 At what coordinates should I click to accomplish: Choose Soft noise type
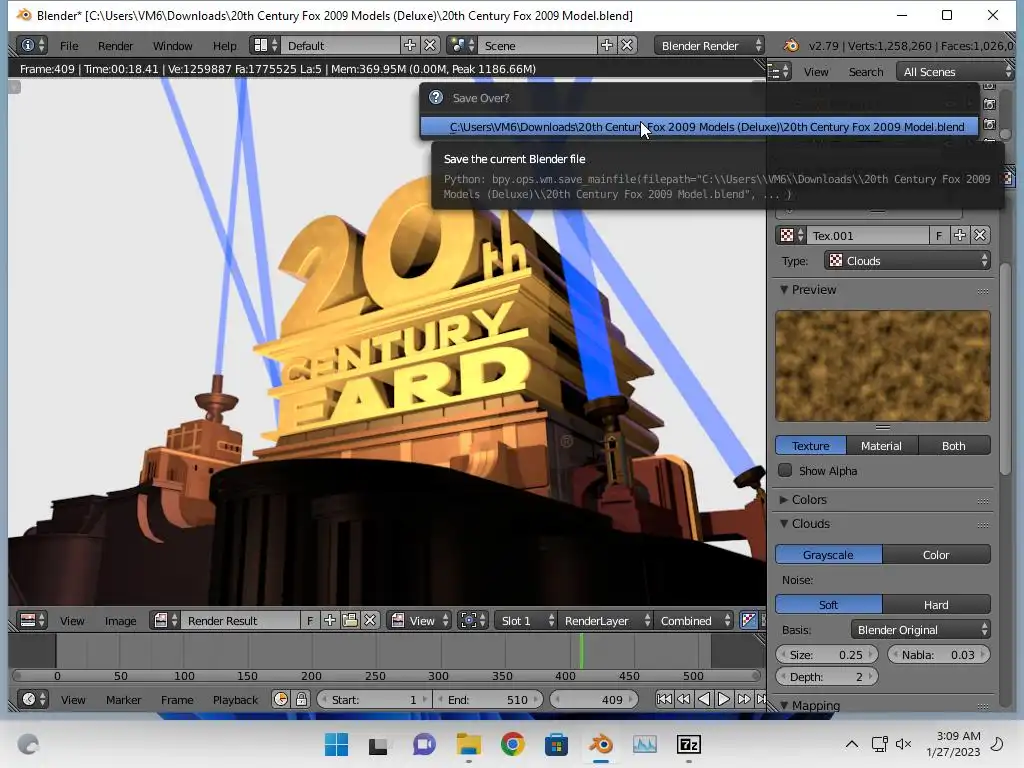pyautogui.click(x=828, y=605)
